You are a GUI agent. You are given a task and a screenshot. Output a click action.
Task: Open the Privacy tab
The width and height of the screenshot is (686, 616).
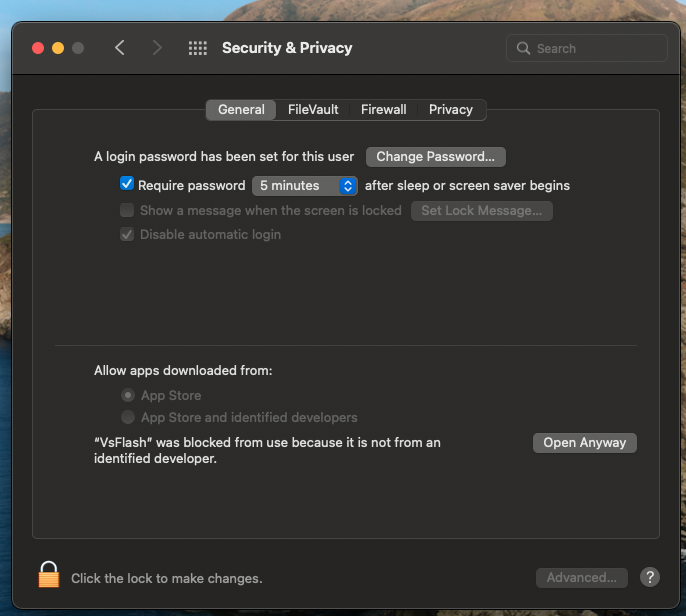(x=451, y=109)
